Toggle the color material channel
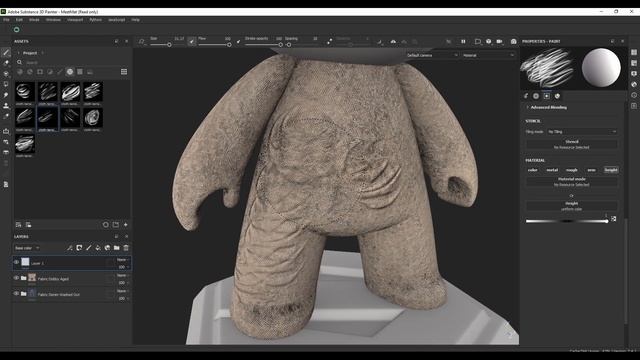The image size is (640, 360). click(533, 170)
